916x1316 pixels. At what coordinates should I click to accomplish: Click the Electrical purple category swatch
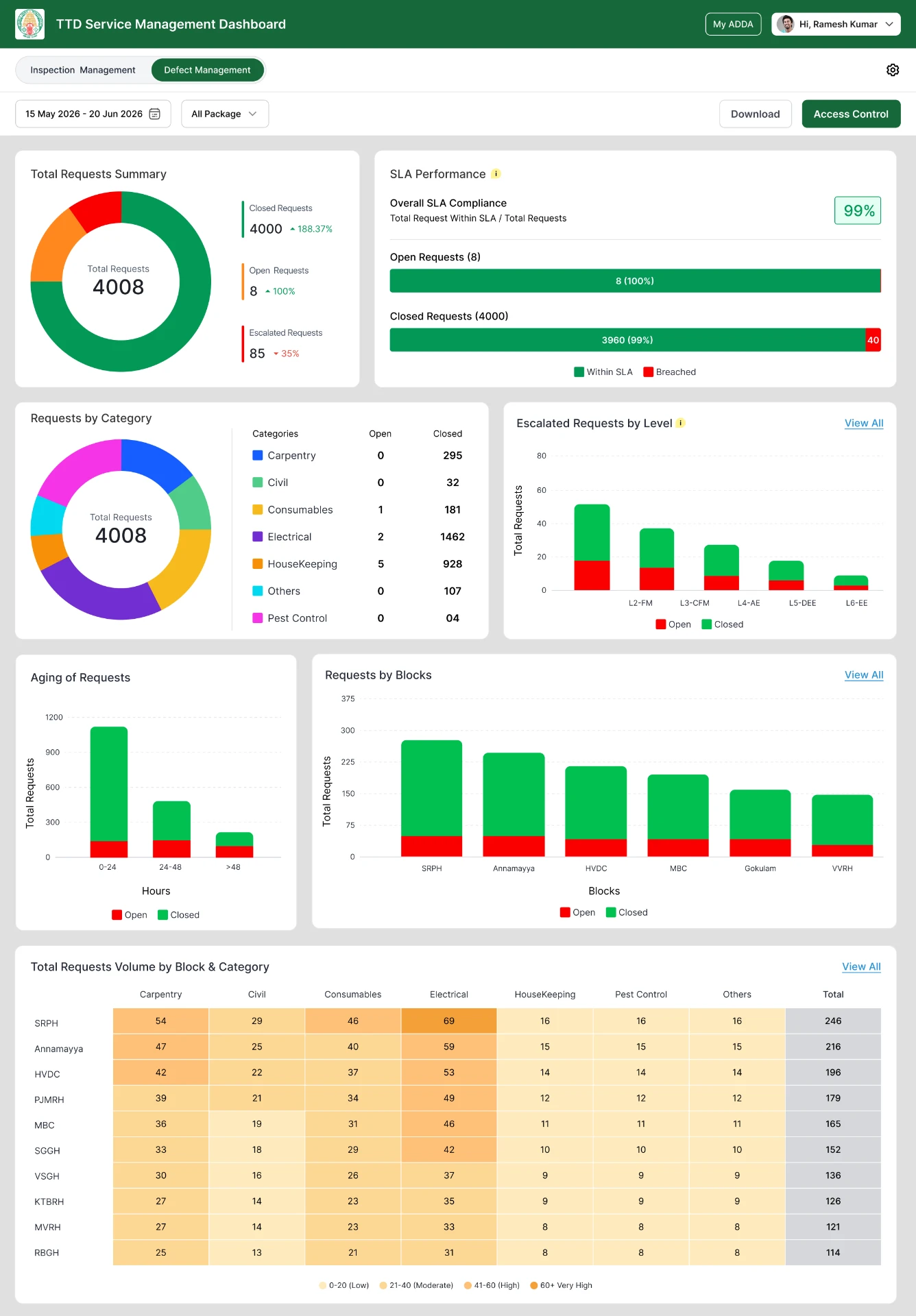point(258,537)
